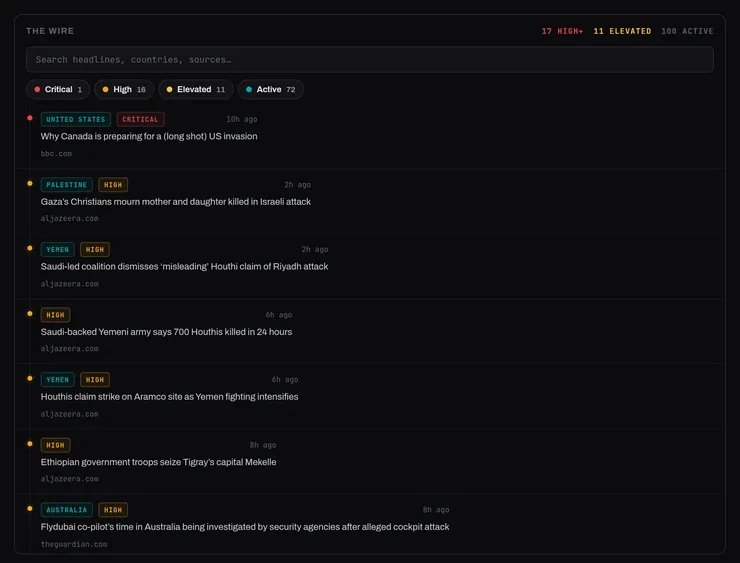Open Ethiopian troops seize Mekelle headline
This screenshot has width=740, height=563.
tap(158, 462)
